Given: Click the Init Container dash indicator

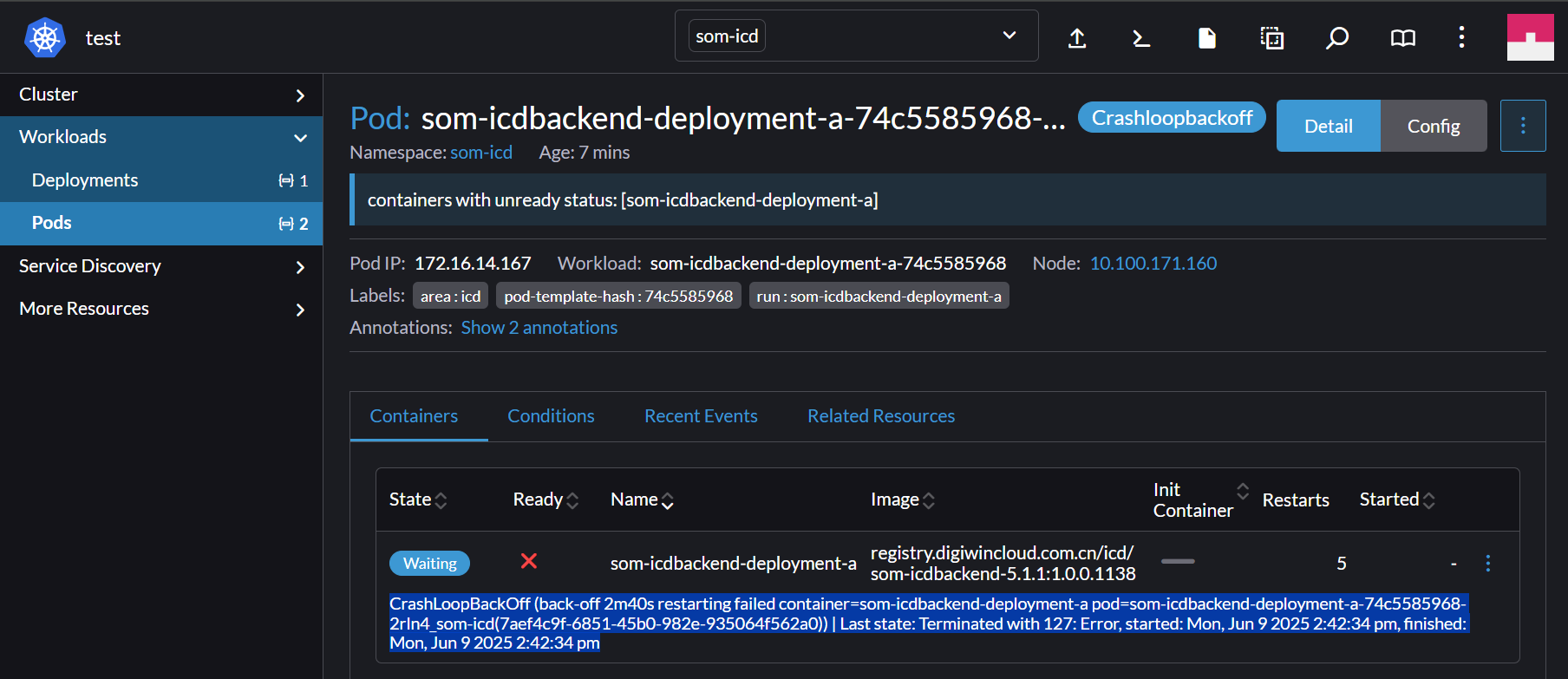Looking at the screenshot, I should click(x=1178, y=561).
